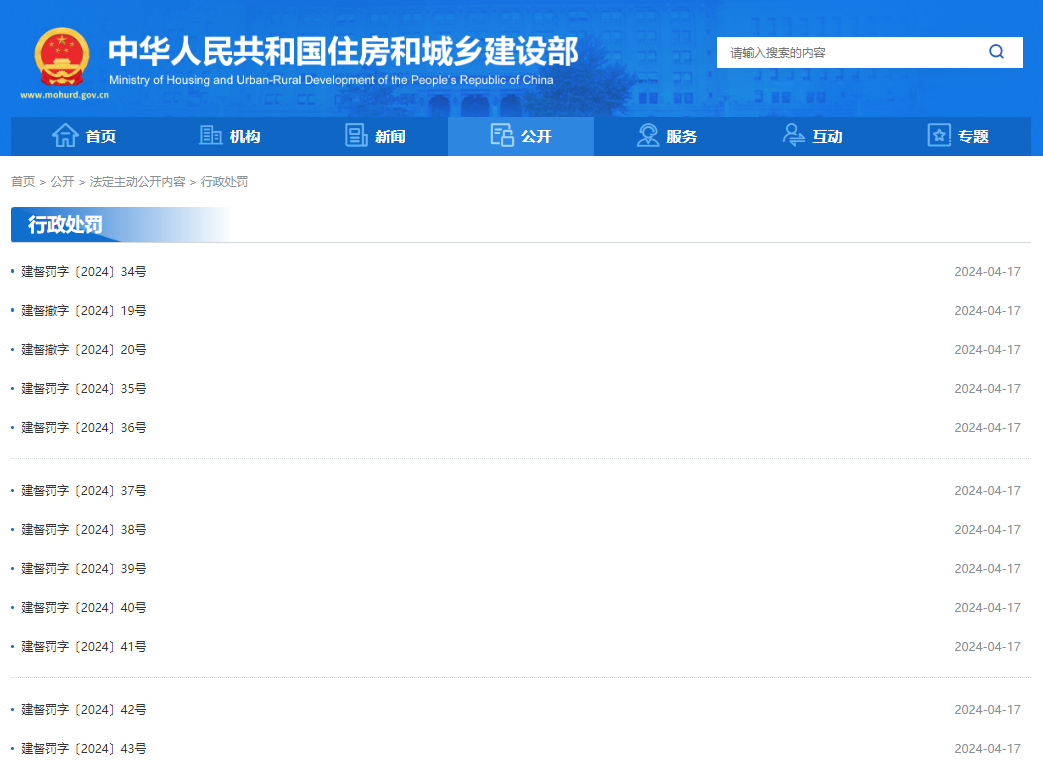Click 行政处罚 in the breadcrumb

click(224, 182)
